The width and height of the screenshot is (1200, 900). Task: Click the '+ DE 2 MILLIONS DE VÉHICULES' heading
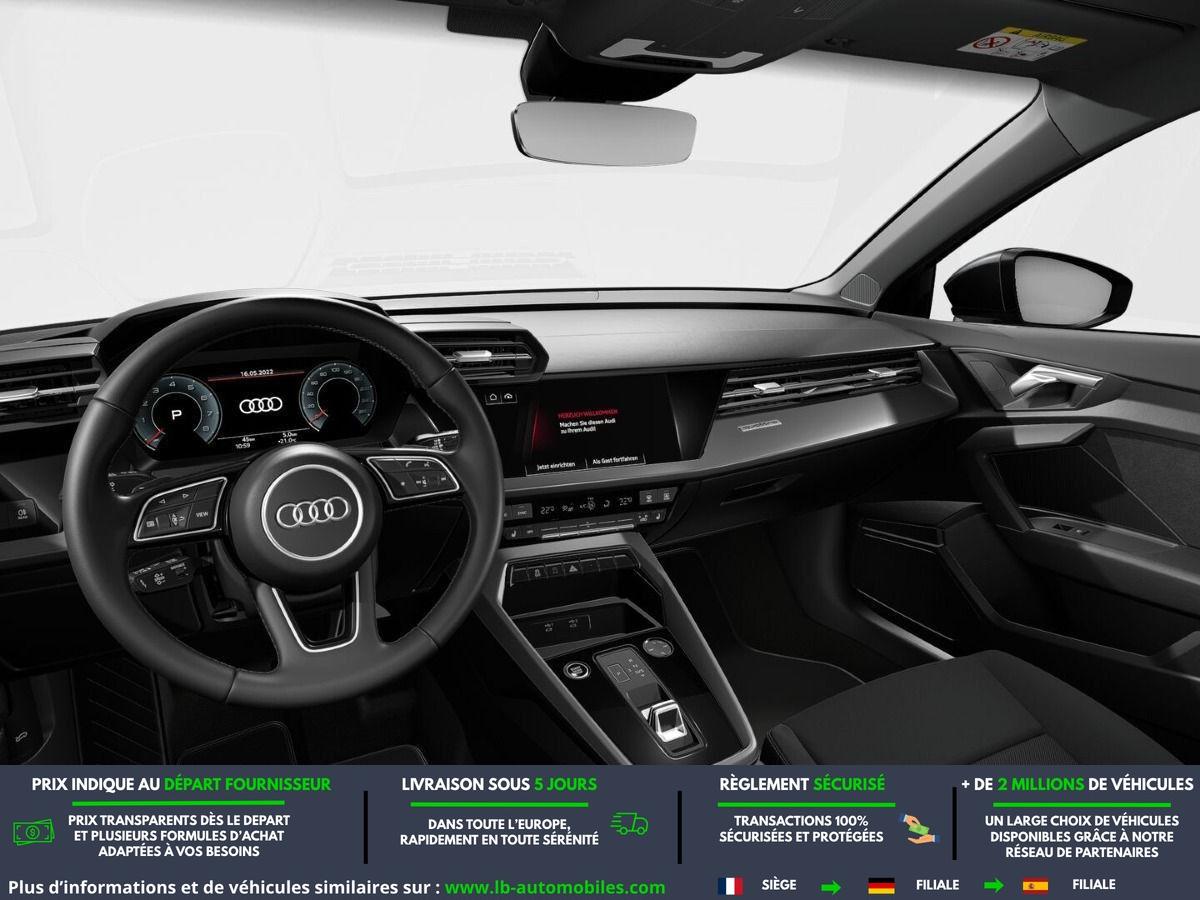coord(1077,785)
